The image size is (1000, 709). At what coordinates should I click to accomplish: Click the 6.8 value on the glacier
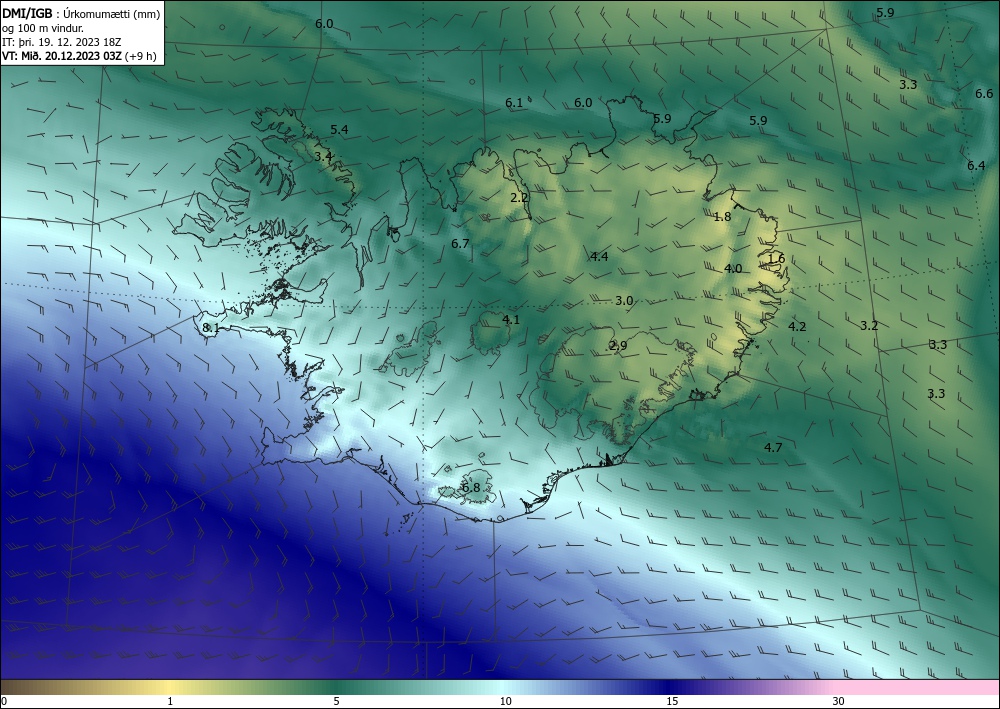[471, 488]
